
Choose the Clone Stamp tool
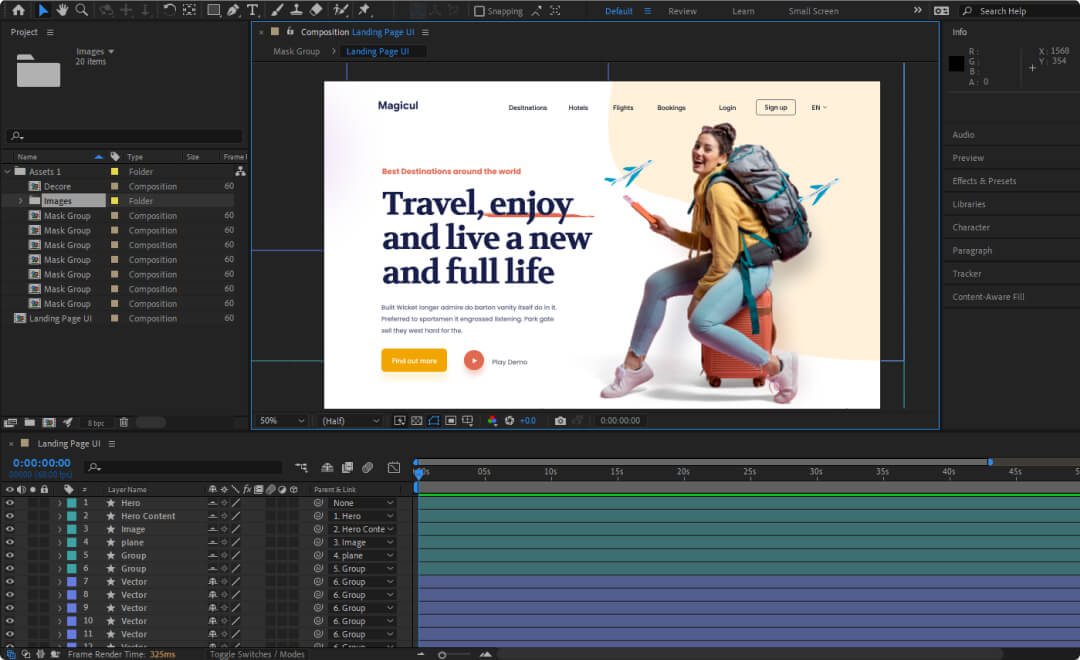pos(296,10)
